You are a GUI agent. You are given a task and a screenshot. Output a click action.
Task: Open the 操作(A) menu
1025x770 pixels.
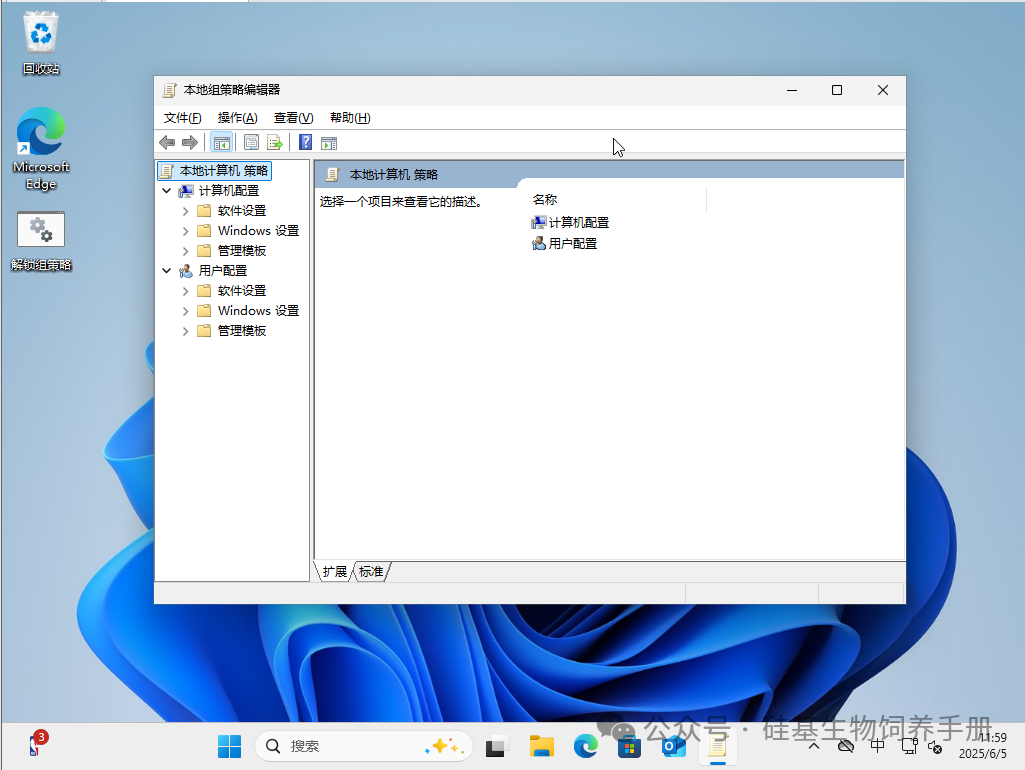[x=237, y=118]
